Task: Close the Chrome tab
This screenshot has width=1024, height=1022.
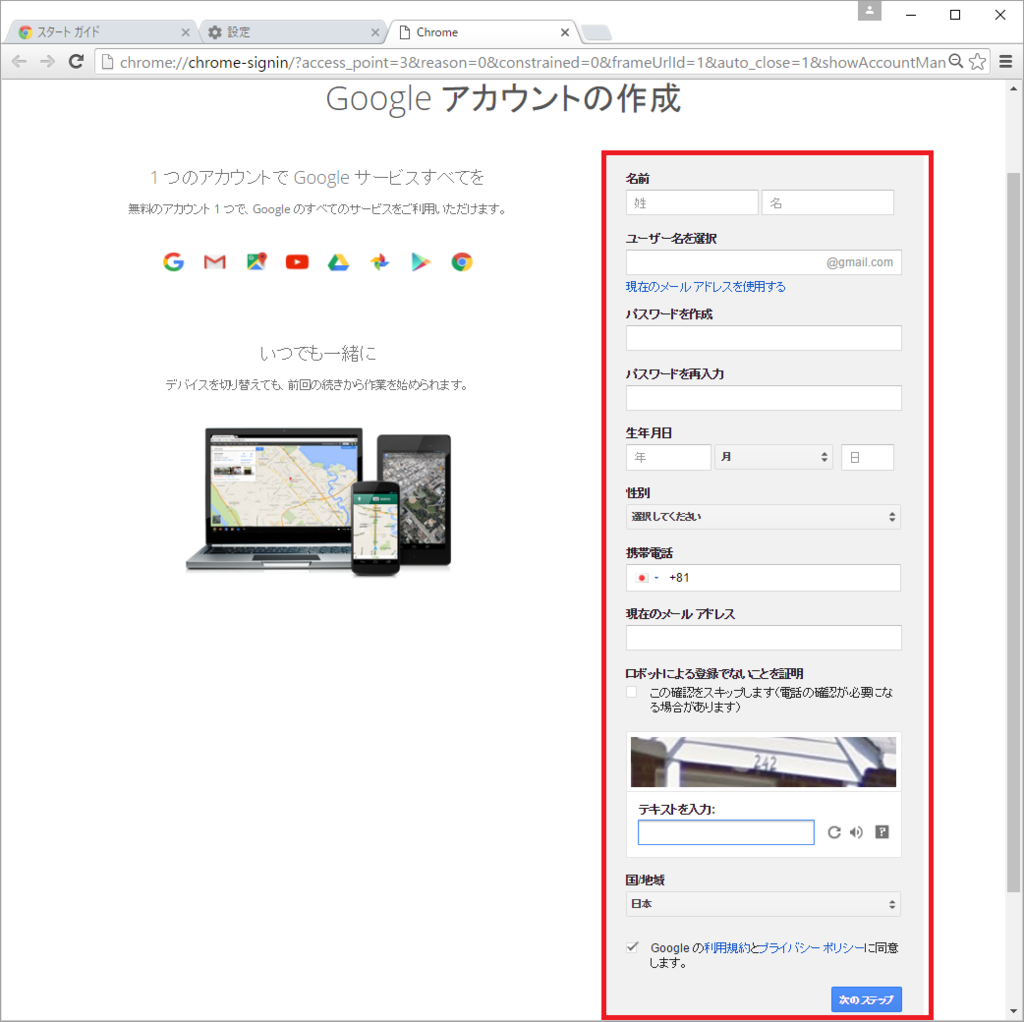Action: pyautogui.click(x=565, y=32)
